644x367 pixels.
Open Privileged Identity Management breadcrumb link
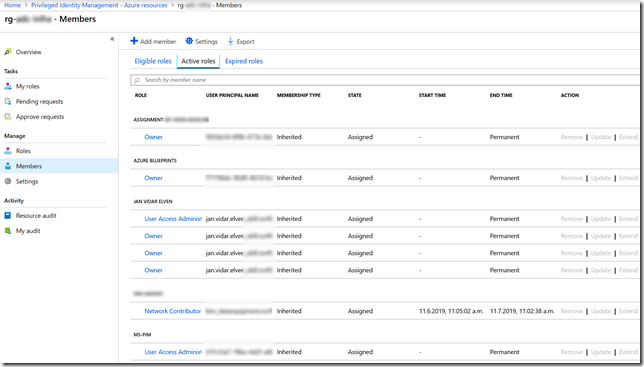[99, 5]
